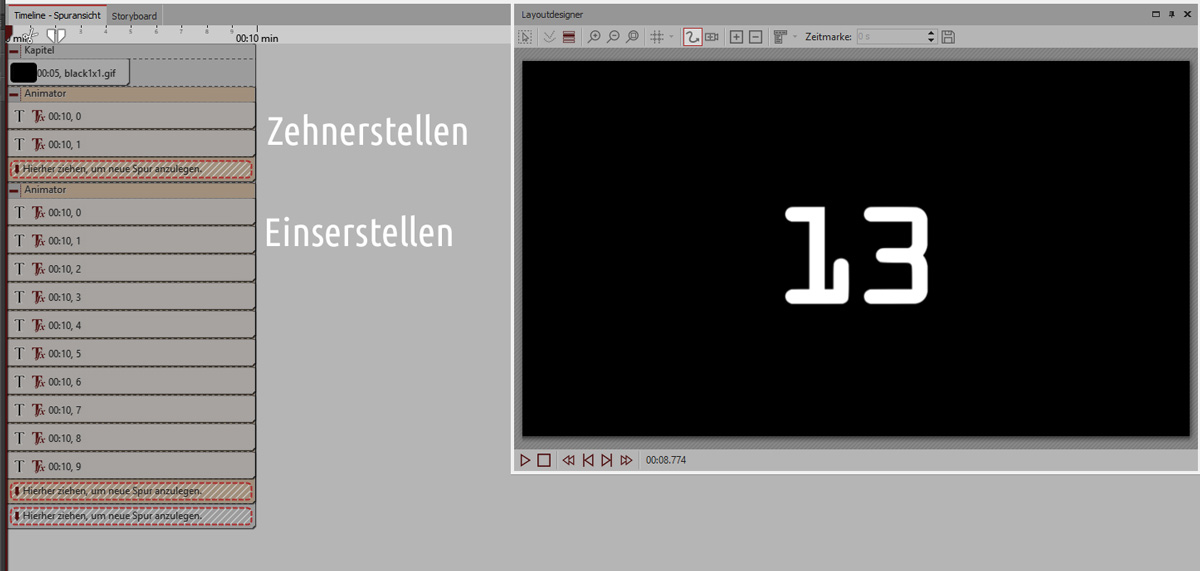
Task: Toggle the grid icon in Layoutdesigner toolbar
Action: click(657, 37)
